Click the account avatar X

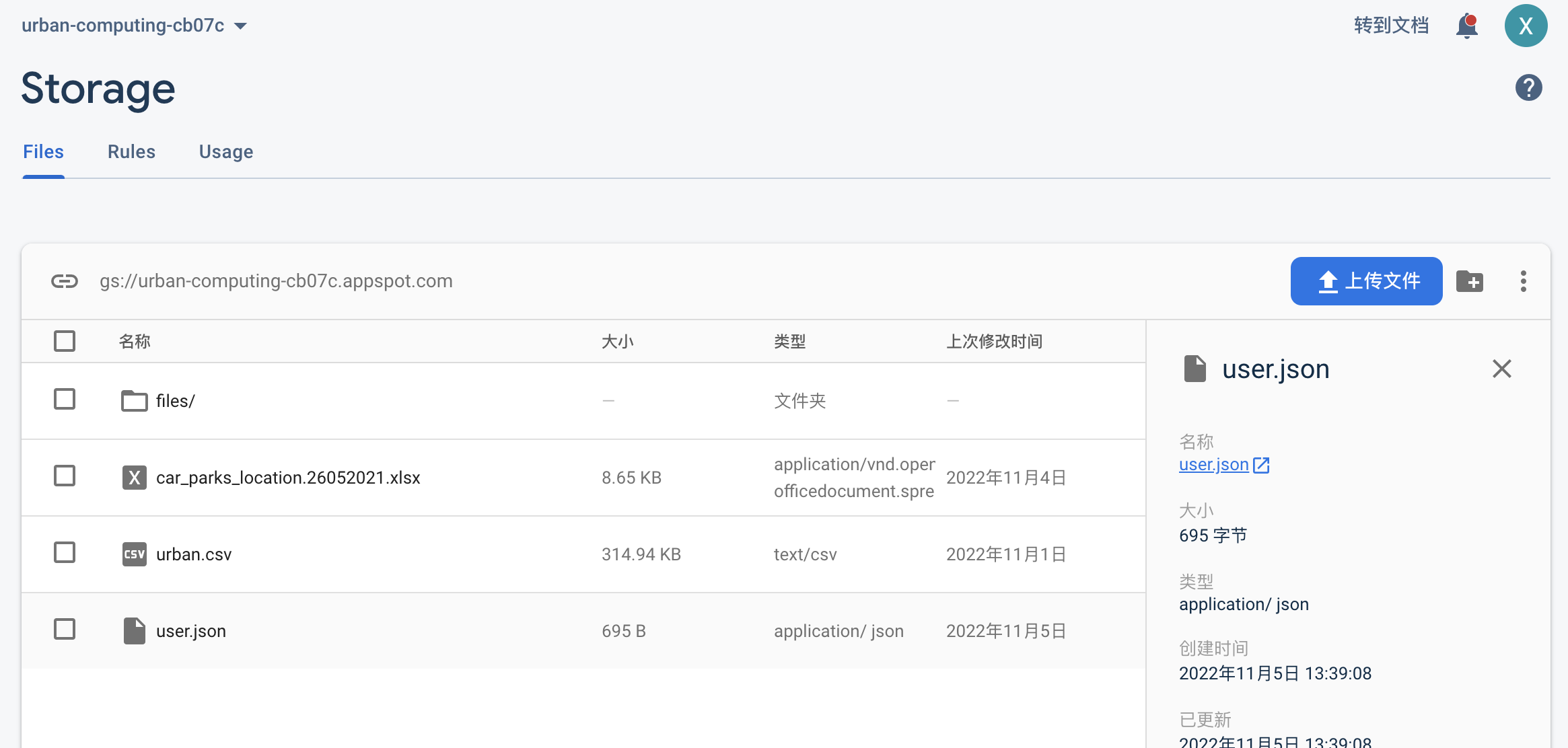pos(1526,26)
